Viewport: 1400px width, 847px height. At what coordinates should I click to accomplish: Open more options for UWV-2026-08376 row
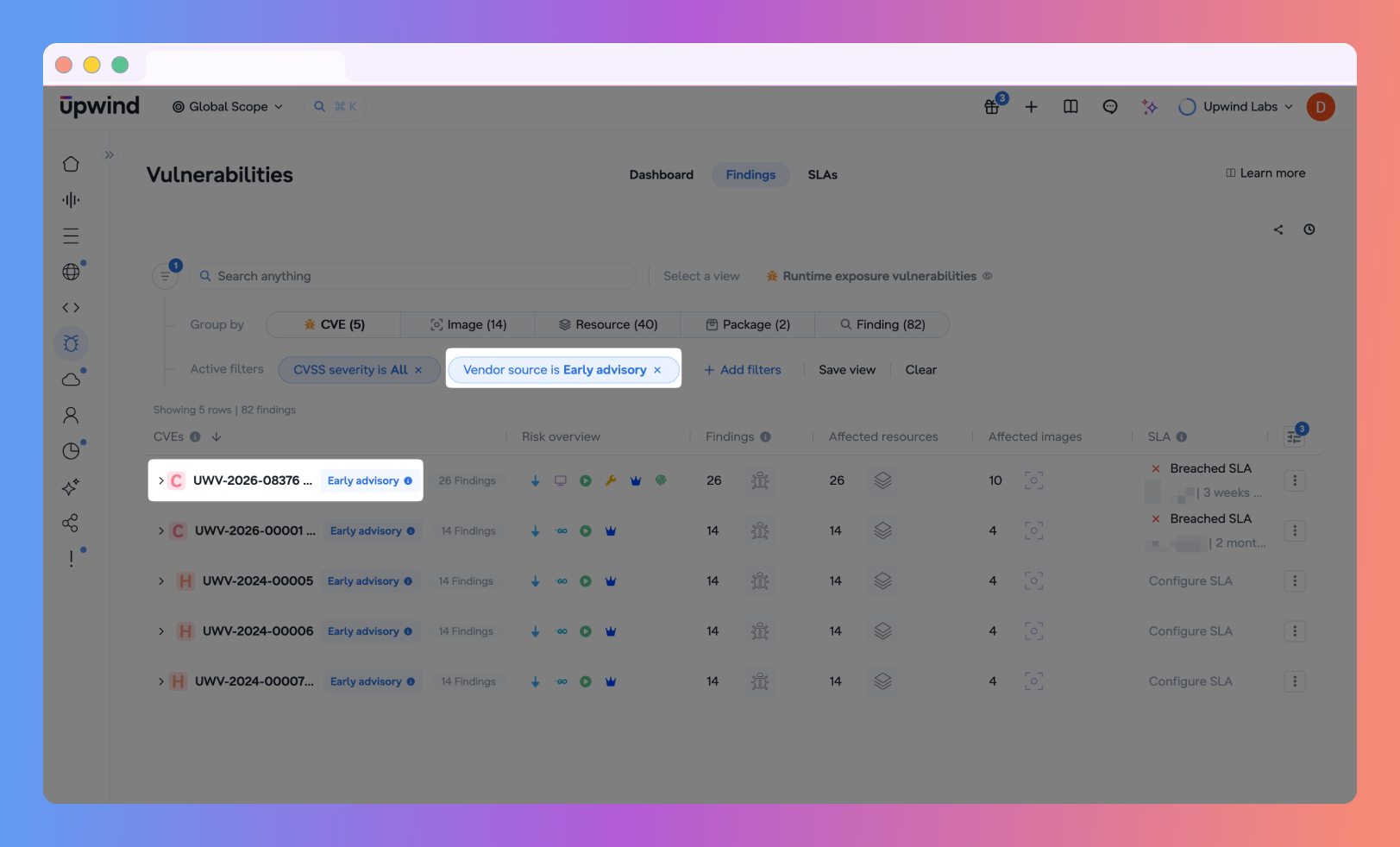coord(1295,480)
